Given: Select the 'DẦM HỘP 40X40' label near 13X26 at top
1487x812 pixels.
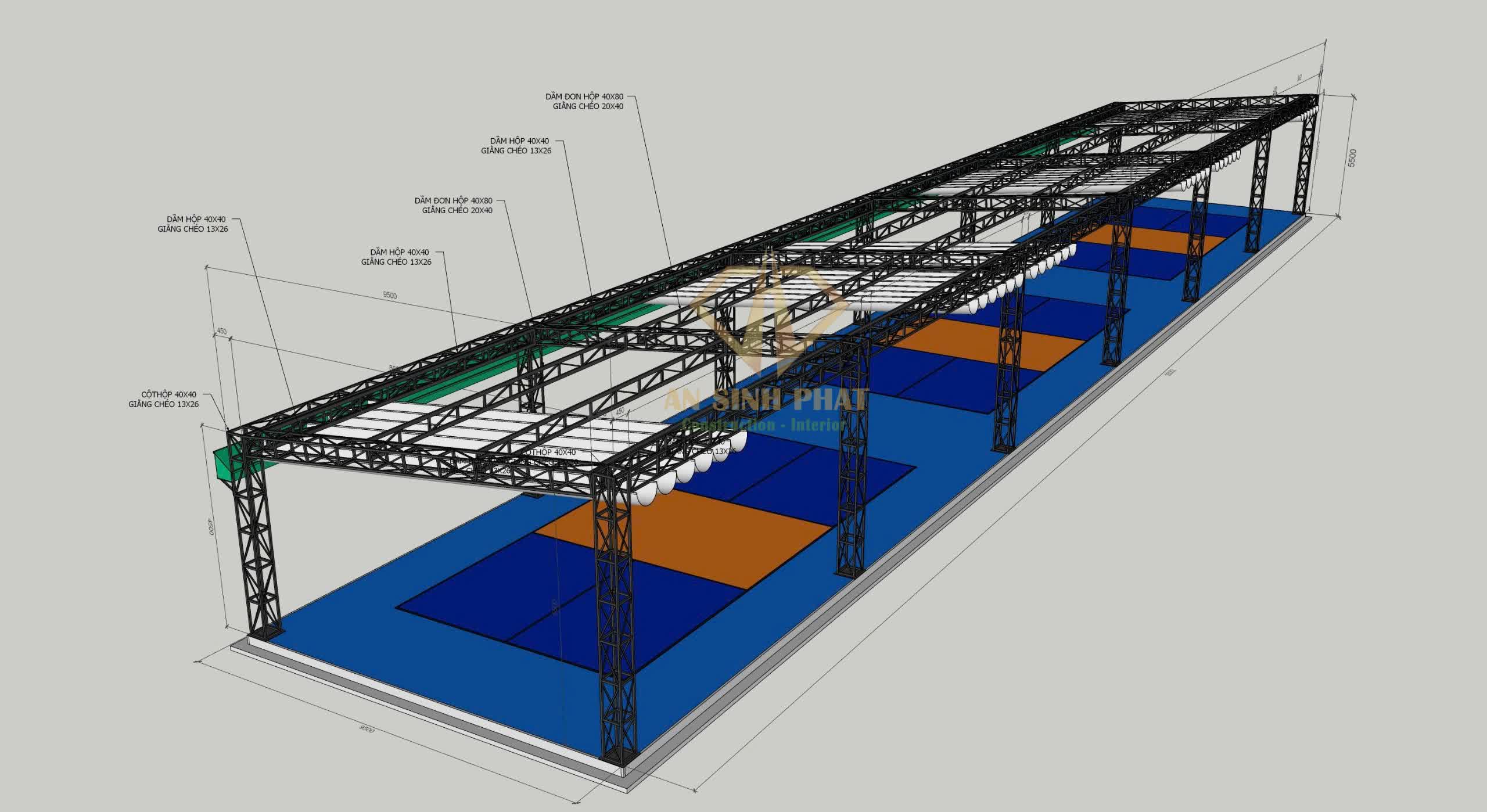Looking at the screenshot, I should tap(519, 141).
